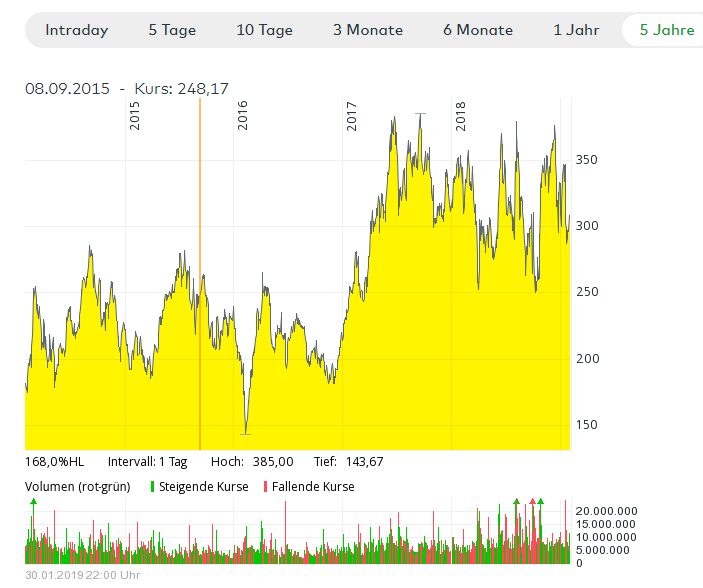Switch to 1 Jahr view
Viewport: 703px width, 588px height.
click(576, 30)
